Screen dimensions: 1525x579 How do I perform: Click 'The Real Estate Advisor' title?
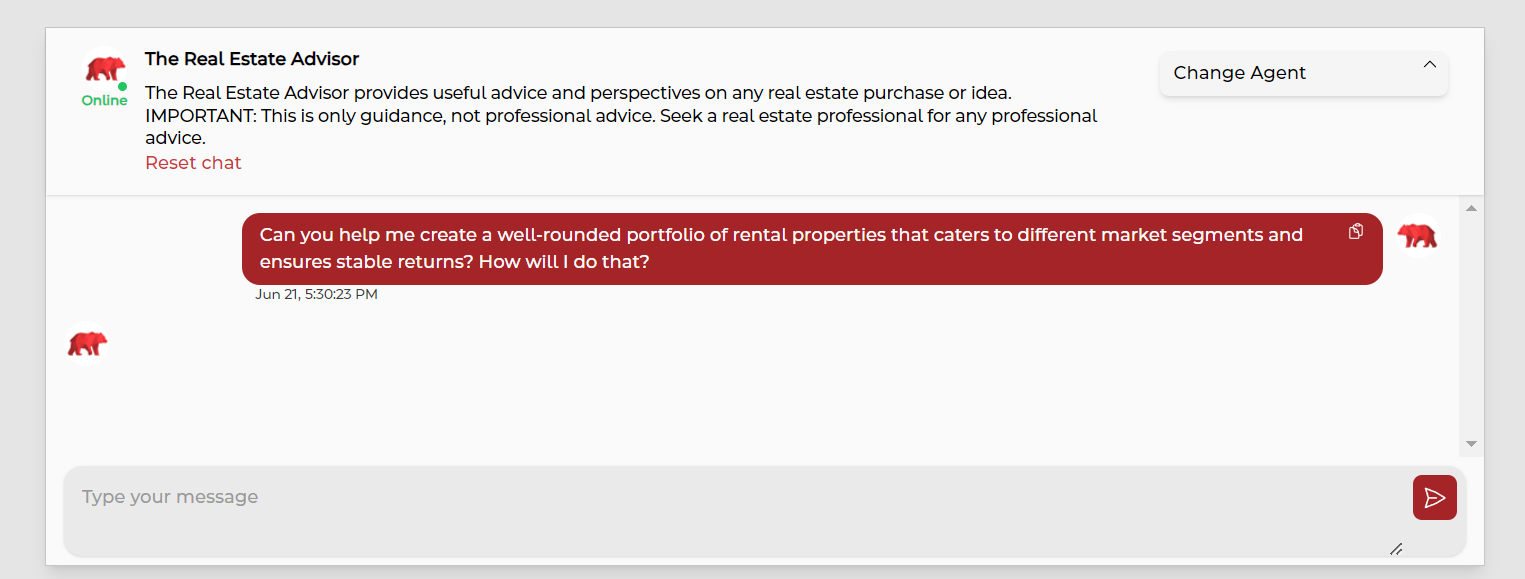252,59
